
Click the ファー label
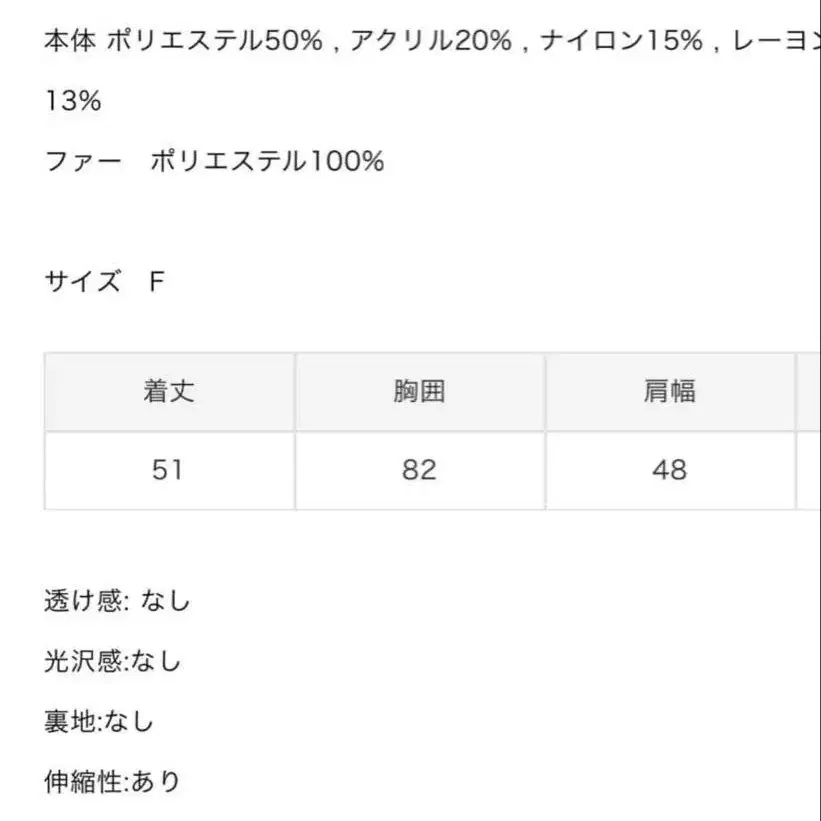[83, 161]
